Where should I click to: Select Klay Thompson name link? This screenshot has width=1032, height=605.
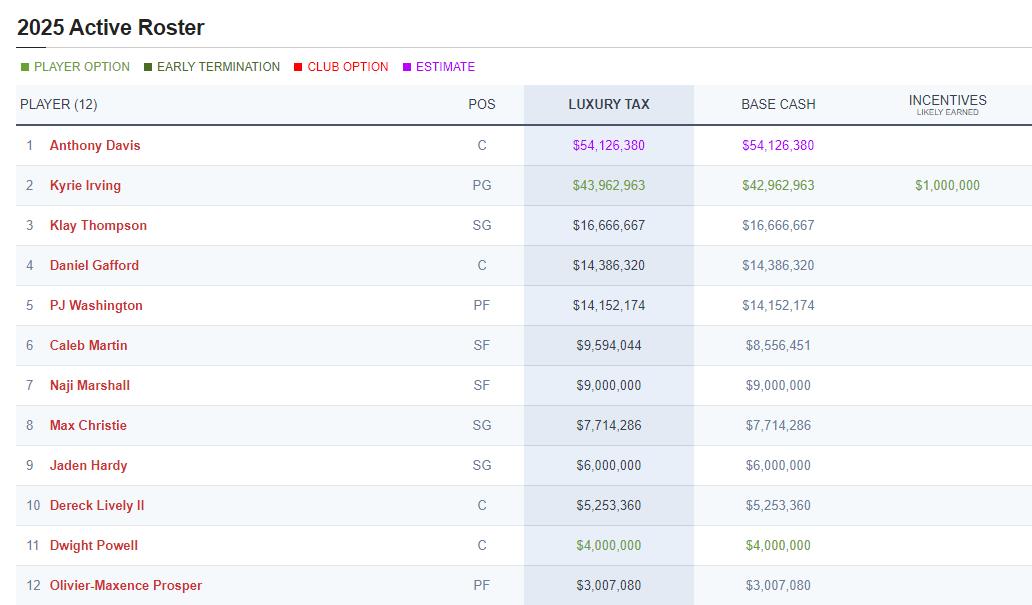[98, 225]
